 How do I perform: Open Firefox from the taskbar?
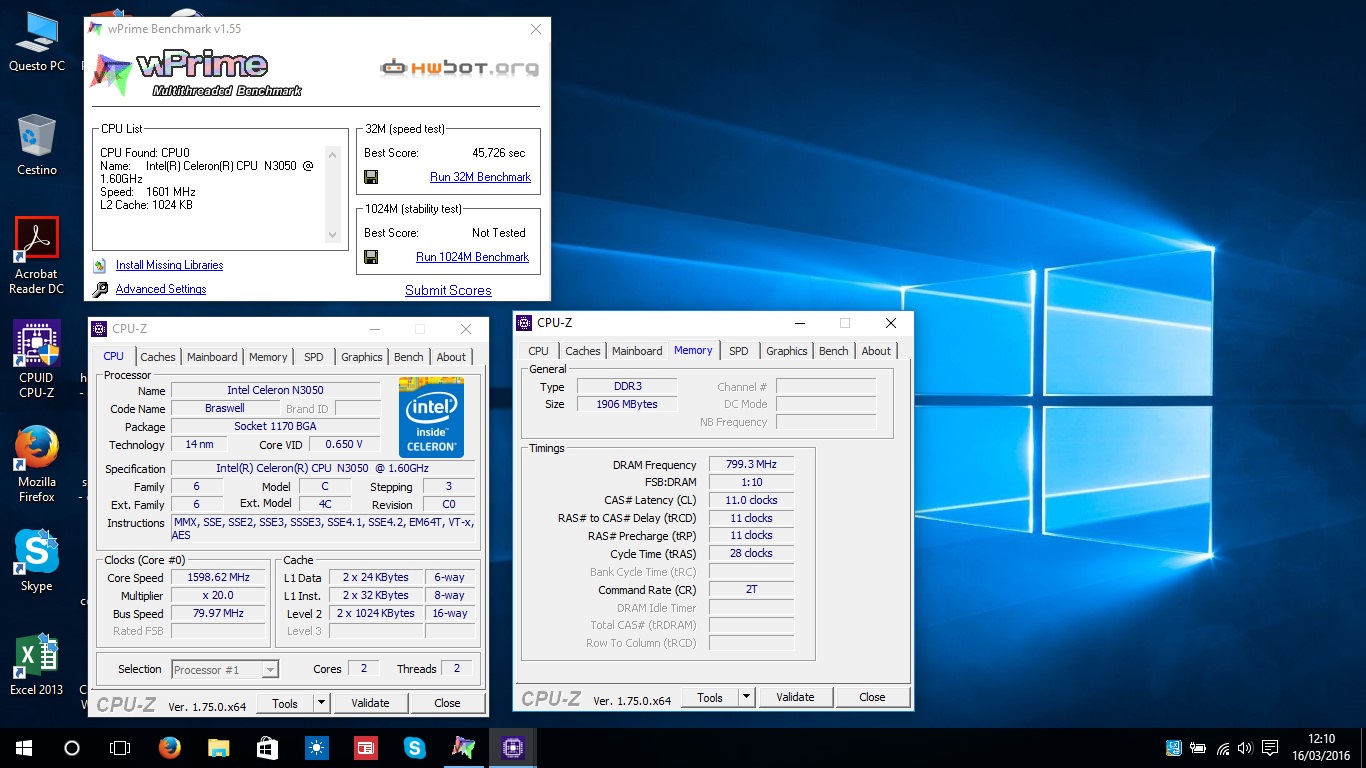coord(169,747)
